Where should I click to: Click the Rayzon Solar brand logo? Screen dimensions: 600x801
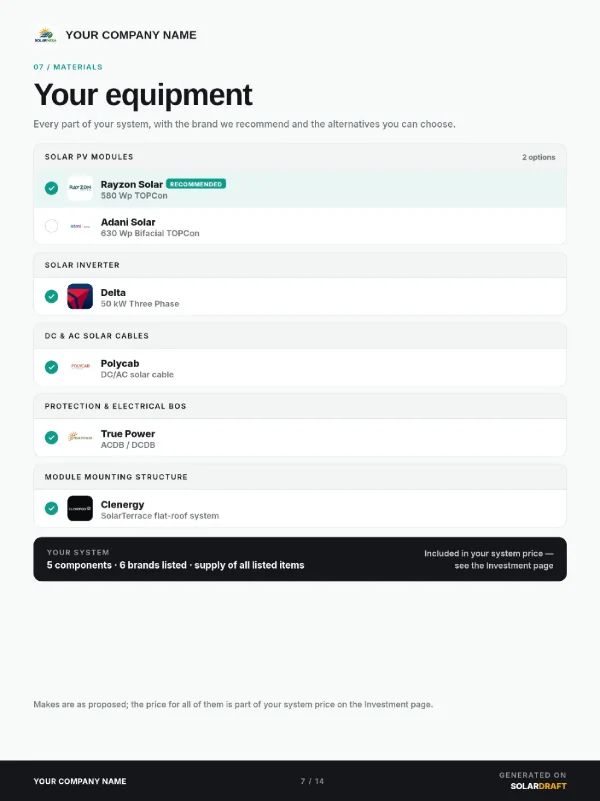coord(80,188)
